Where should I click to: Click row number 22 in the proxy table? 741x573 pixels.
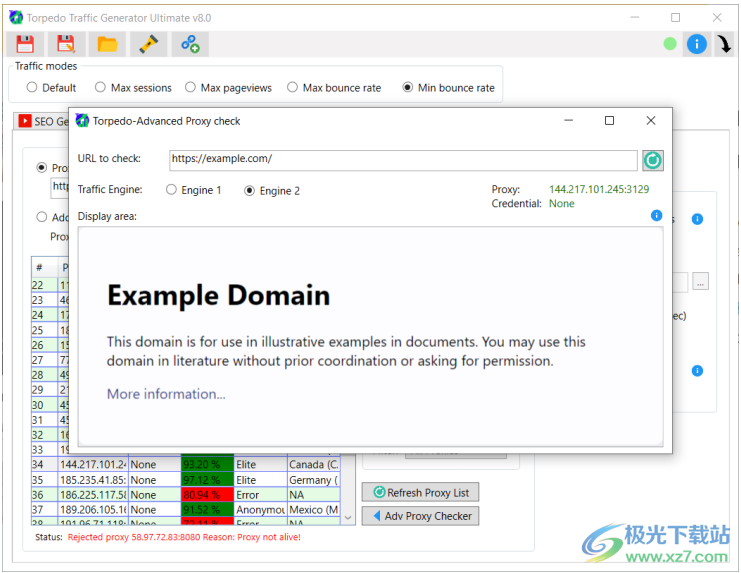tap(44, 285)
